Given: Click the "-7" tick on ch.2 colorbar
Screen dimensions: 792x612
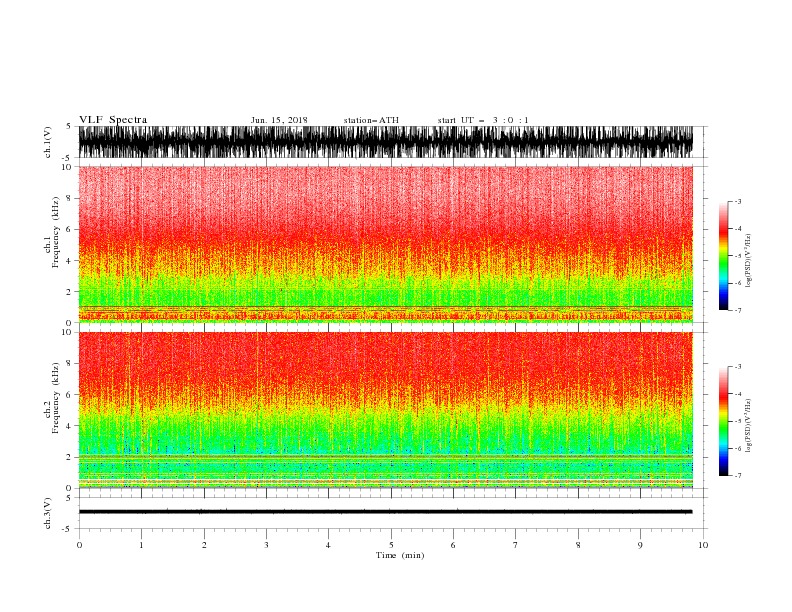Looking at the screenshot, I should pos(737,476).
